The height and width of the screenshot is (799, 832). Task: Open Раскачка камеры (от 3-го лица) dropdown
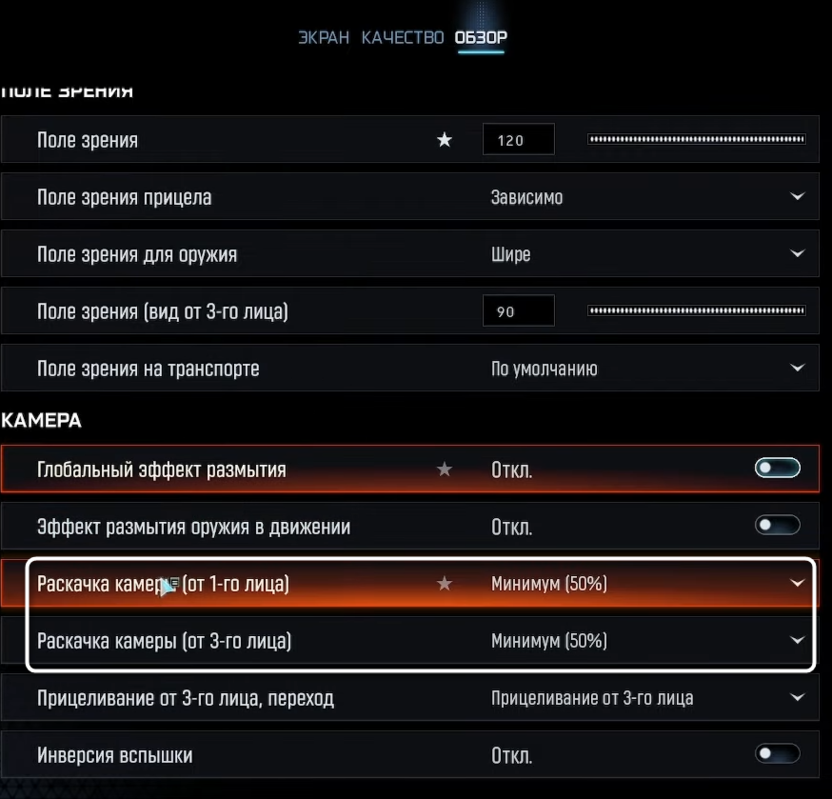[x=796, y=640]
